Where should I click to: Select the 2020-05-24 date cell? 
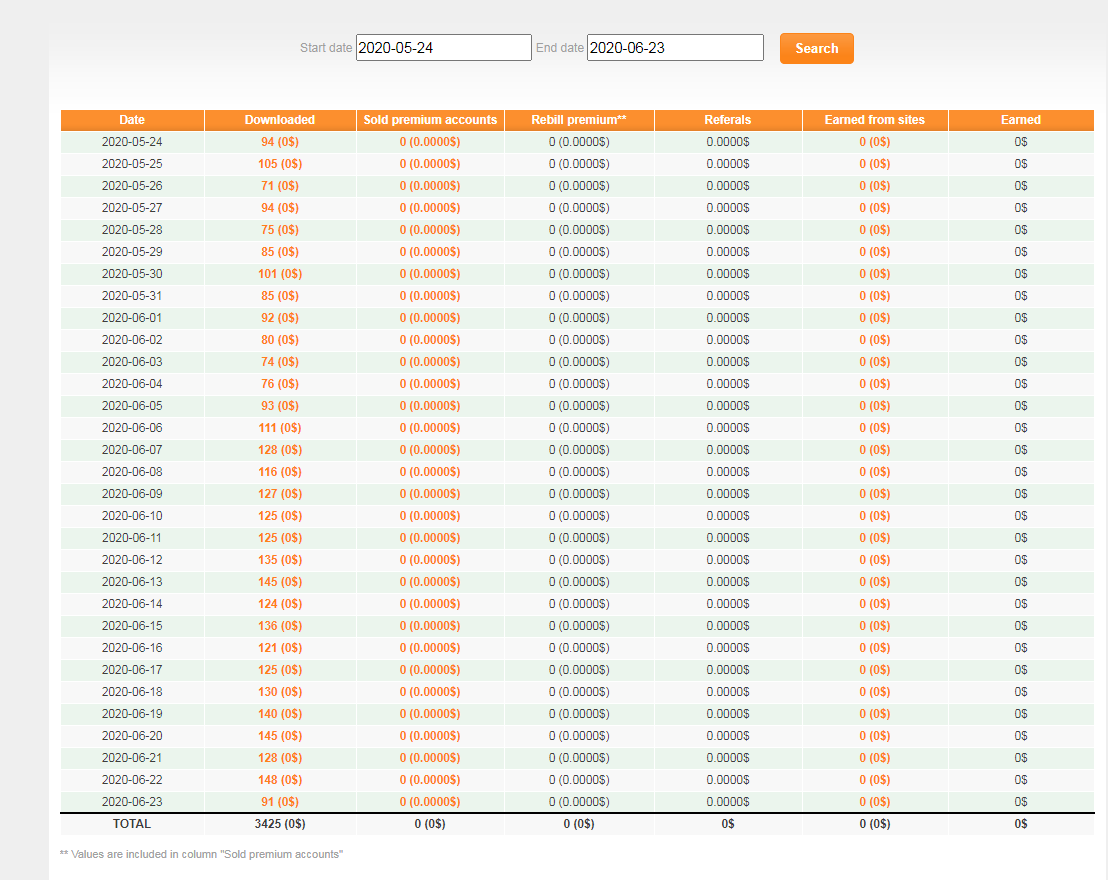(132, 141)
